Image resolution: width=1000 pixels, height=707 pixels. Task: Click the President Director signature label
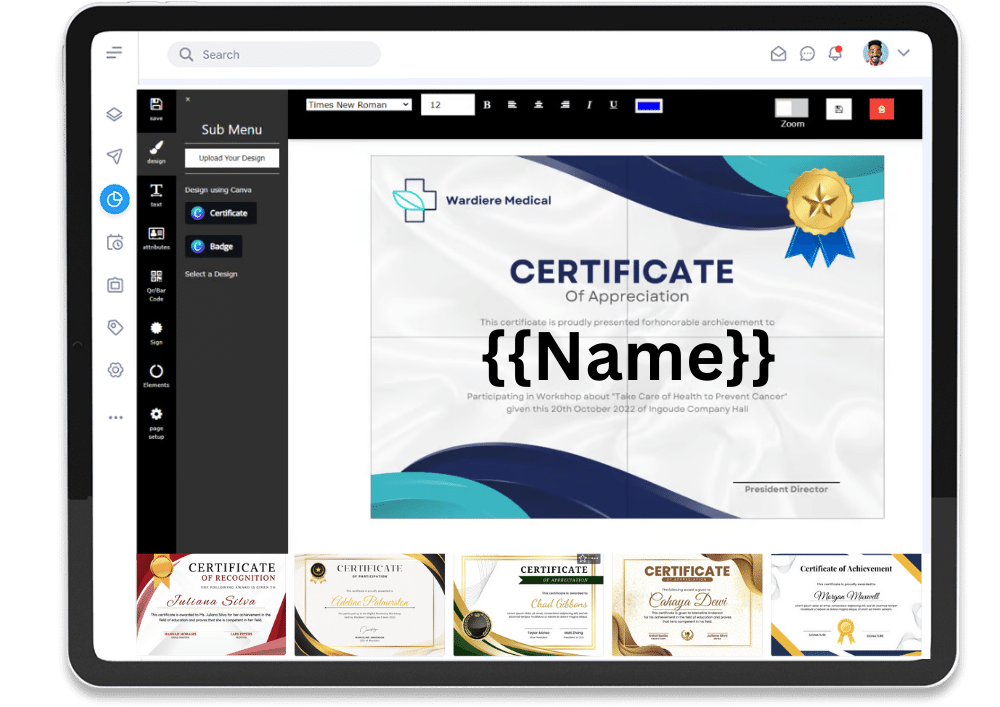coord(786,489)
